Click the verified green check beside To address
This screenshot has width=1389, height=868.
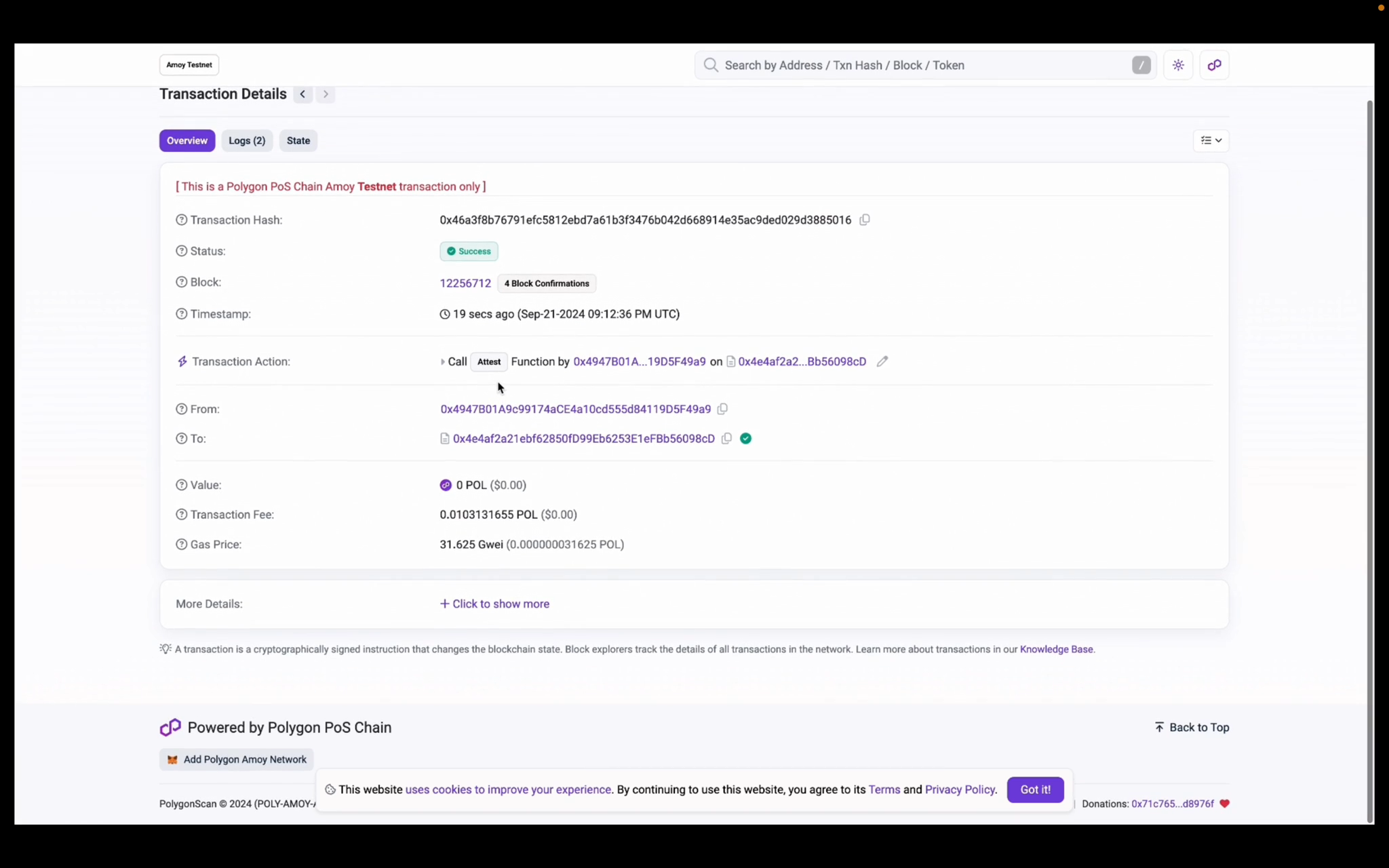[746, 439]
